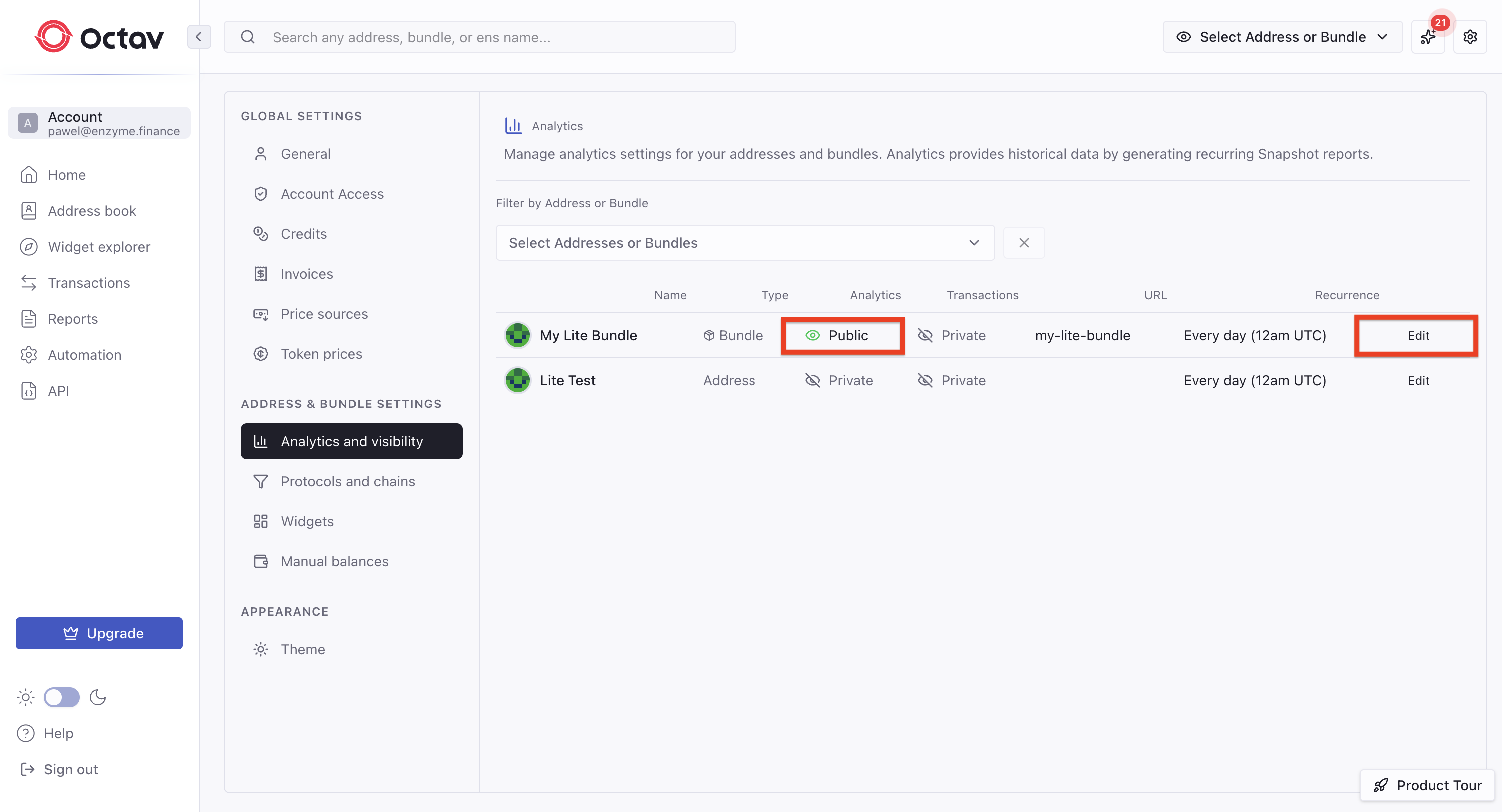This screenshot has width=1502, height=812.
Task: Toggle Private transactions visibility for My Lite Bundle
Action: click(x=951, y=335)
